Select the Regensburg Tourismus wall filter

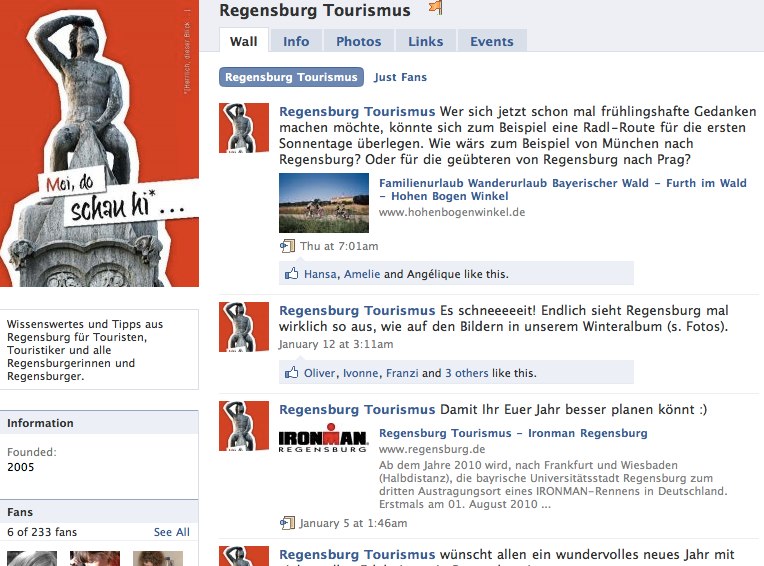(291, 77)
